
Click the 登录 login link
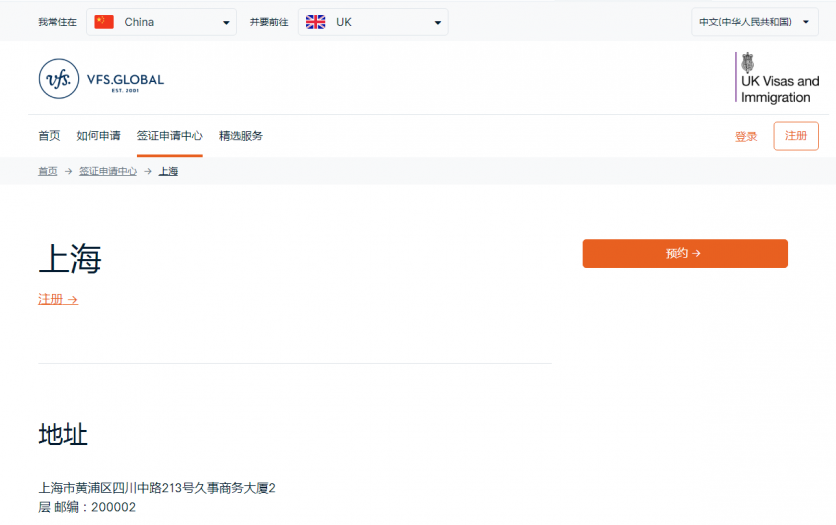[746, 136]
